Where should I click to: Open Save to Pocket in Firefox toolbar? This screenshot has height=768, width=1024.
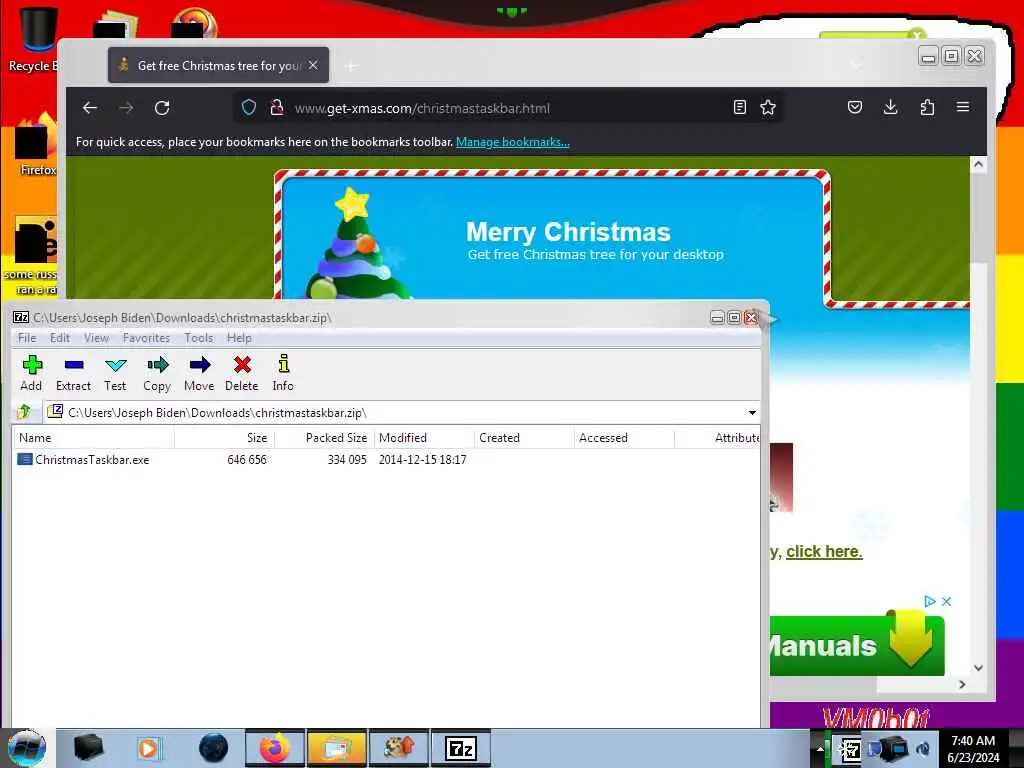tap(855, 108)
